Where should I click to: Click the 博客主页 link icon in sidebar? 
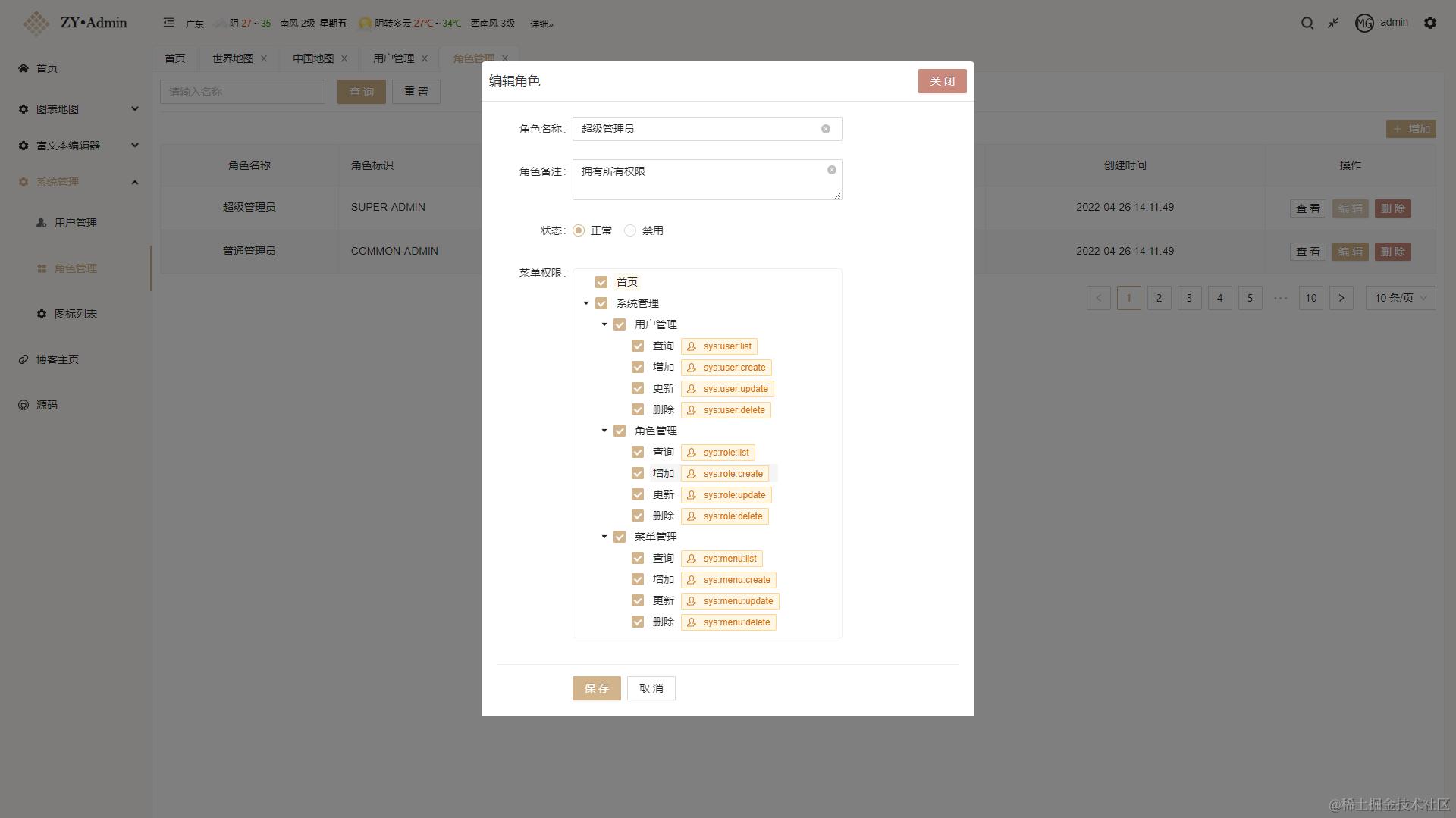point(22,359)
